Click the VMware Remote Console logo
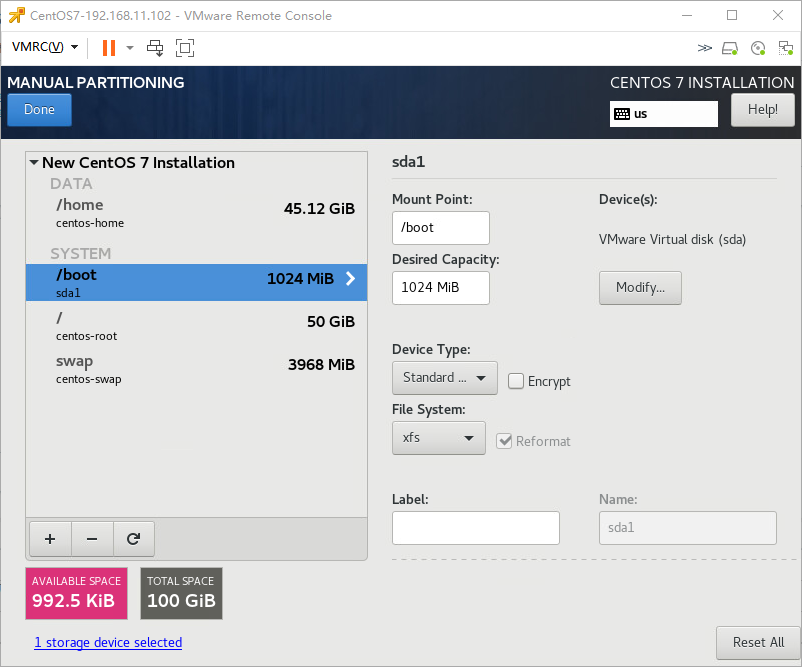This screenshot has height=667, width=802. pos(16,15)
